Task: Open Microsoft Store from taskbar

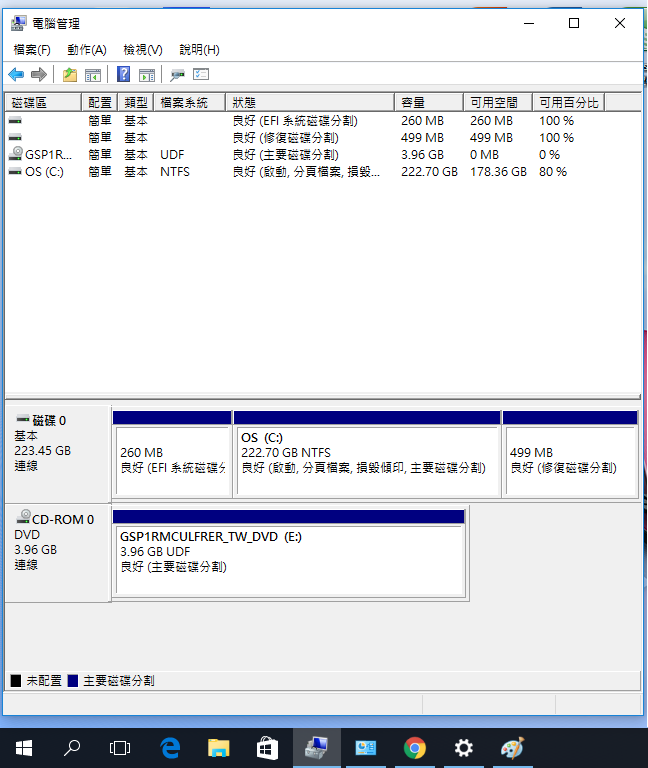Action: (x=267, y=748)
